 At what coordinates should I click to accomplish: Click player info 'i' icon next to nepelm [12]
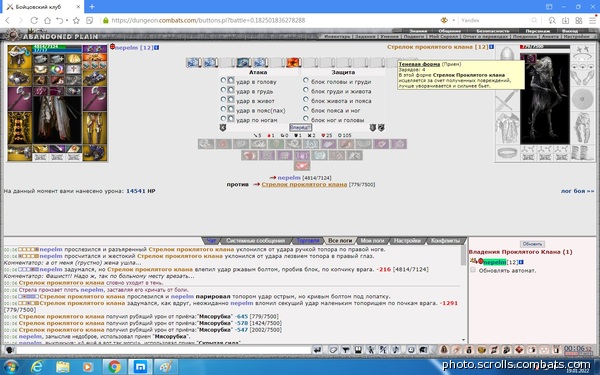coord(157,47)
